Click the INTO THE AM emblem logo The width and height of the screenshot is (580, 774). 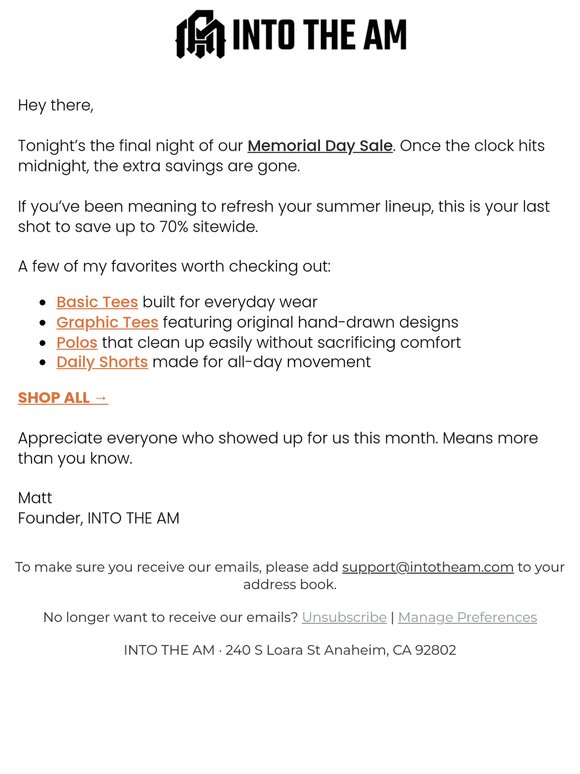click(x=200, y=35)
